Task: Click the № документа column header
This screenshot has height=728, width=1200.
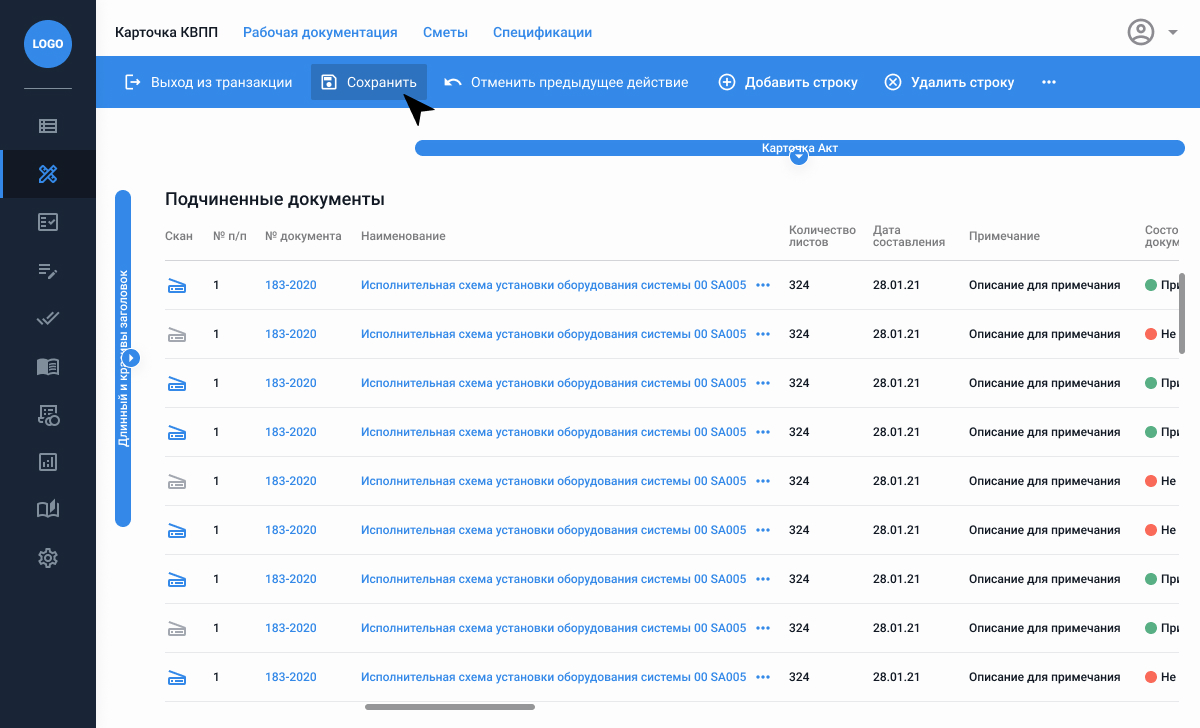Action: [303, 236]
